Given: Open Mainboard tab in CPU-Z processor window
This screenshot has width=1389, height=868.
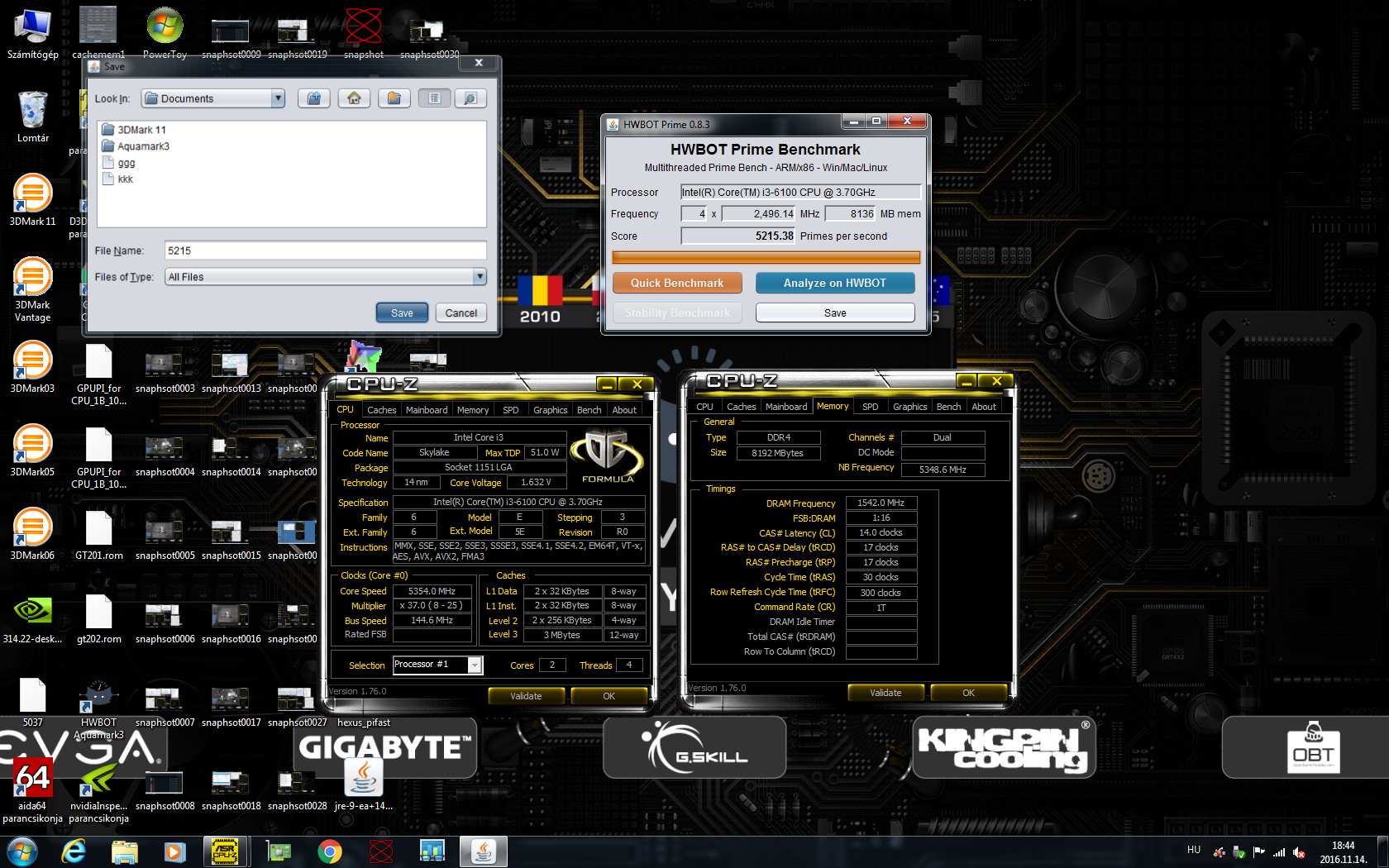Looking at the screenshot, I should [427, 410].
